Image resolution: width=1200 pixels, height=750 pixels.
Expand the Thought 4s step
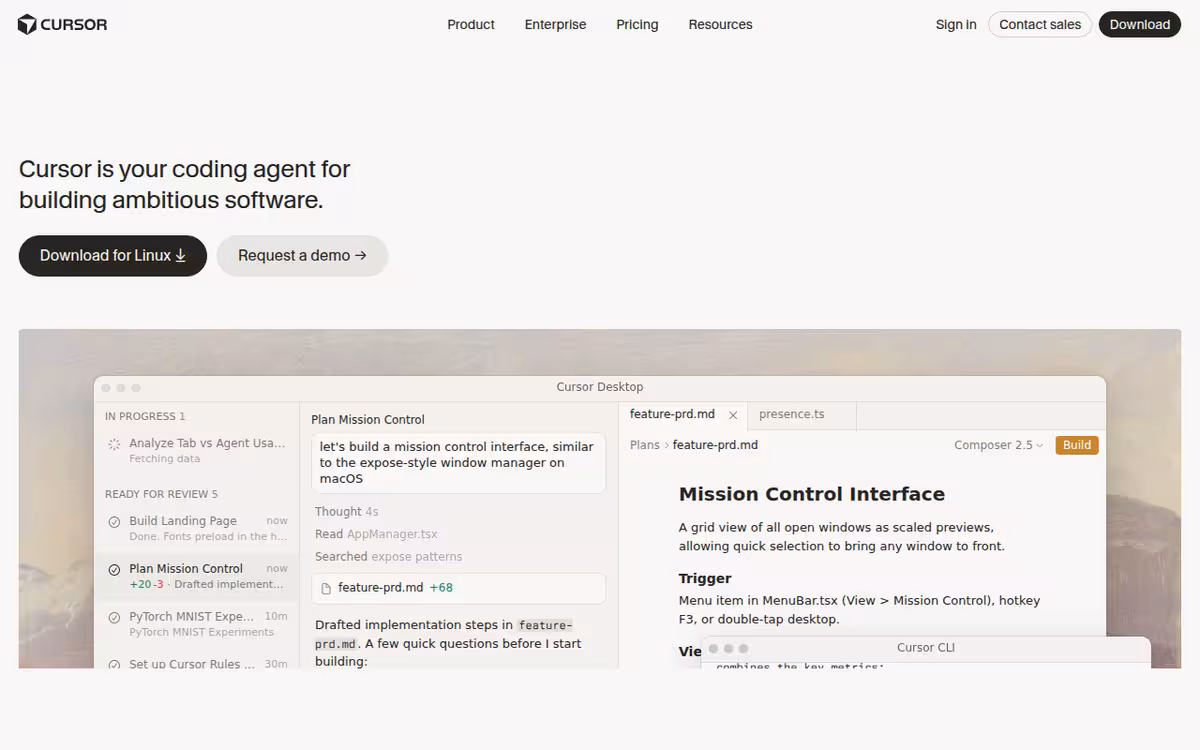click(346, 511)
